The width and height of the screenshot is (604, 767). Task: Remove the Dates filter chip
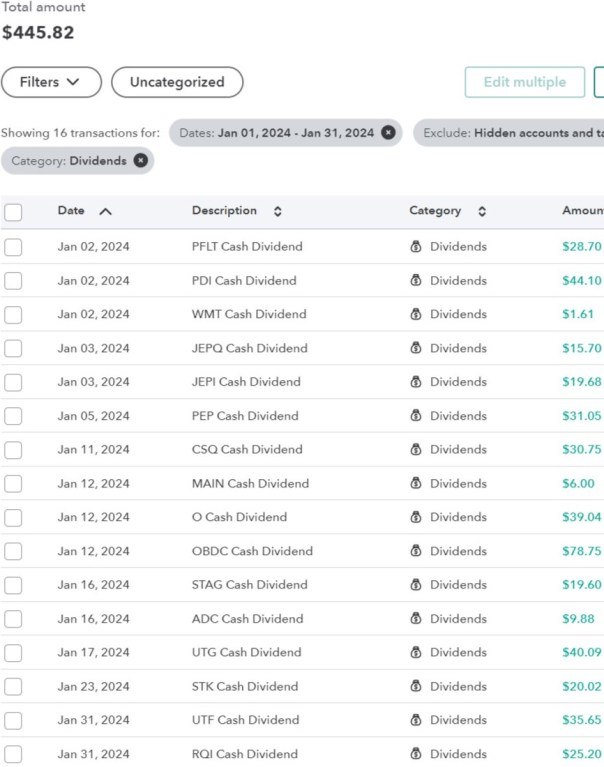[x=388, y=133]
